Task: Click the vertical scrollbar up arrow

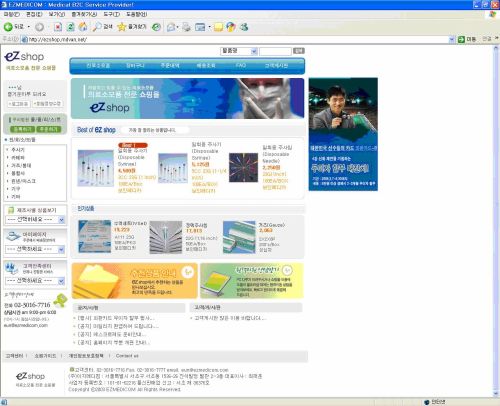Action: pyautogui.click(x=496, y=49)
